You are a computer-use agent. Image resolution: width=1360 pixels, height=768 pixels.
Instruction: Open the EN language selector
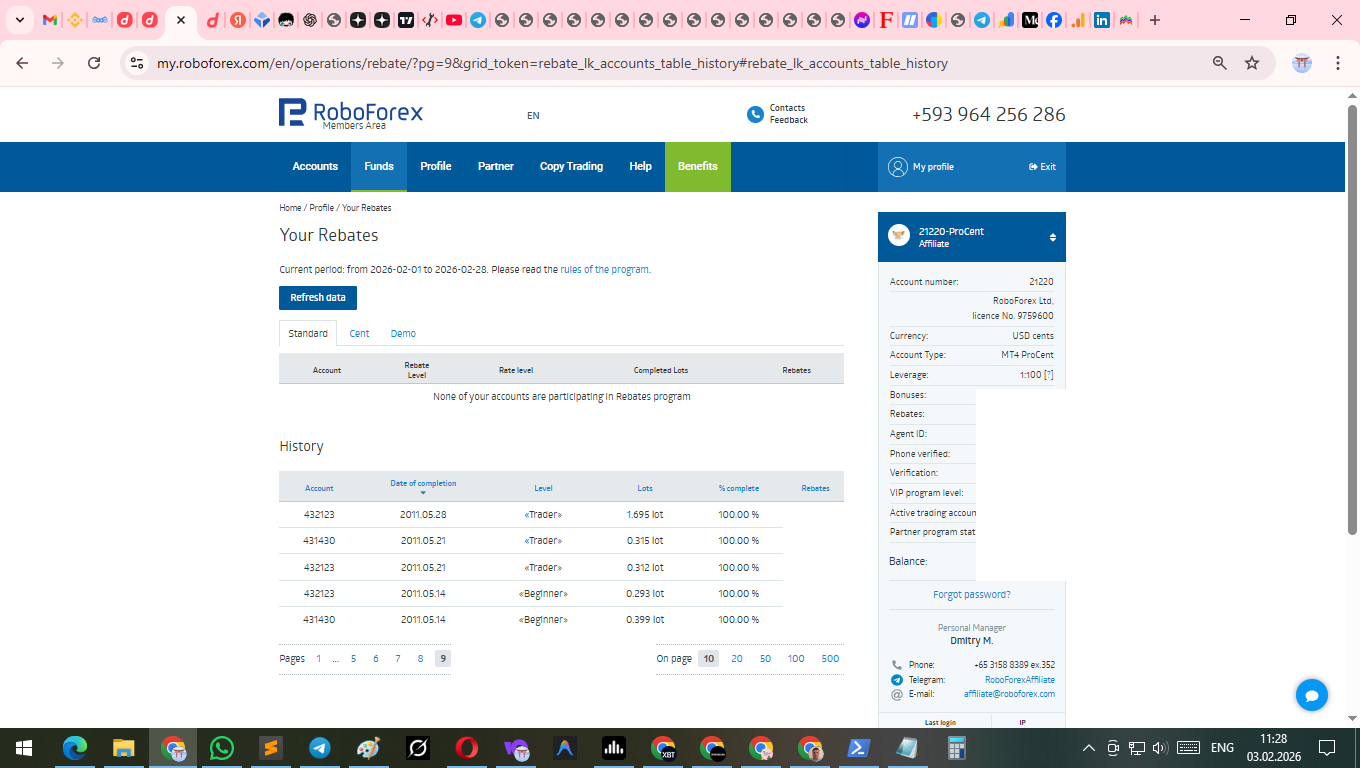tap(533, 115)
